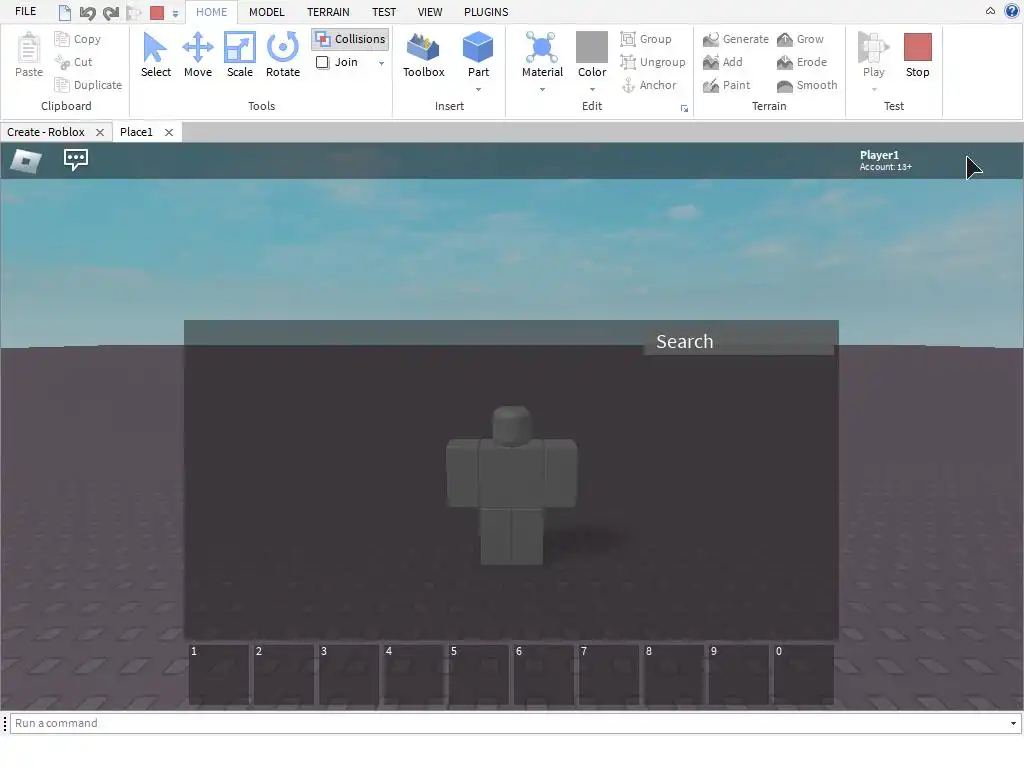This screenshot has width=1024, height=768.
Task: Click the Duplicate icon
Action: click(62, 85)
